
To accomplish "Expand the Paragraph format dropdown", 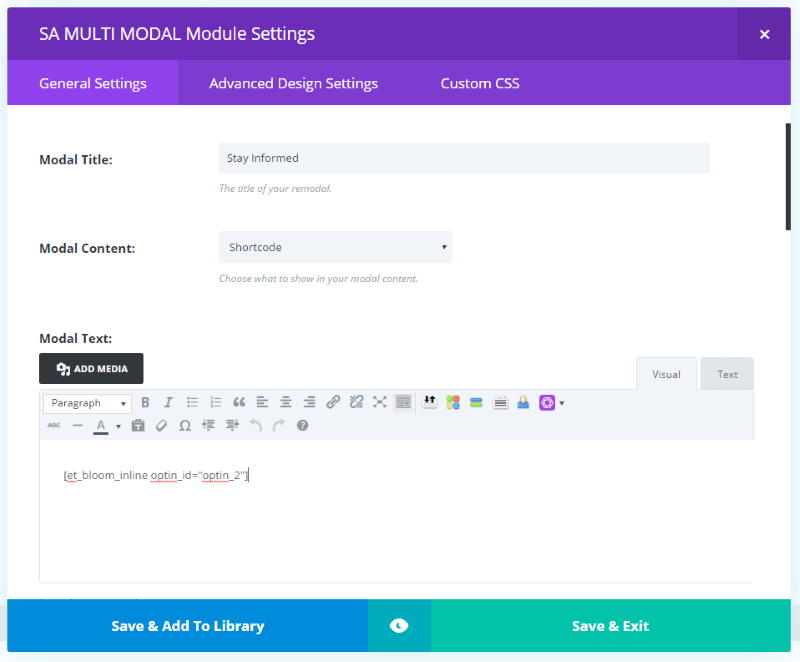I will click(88, 403).
